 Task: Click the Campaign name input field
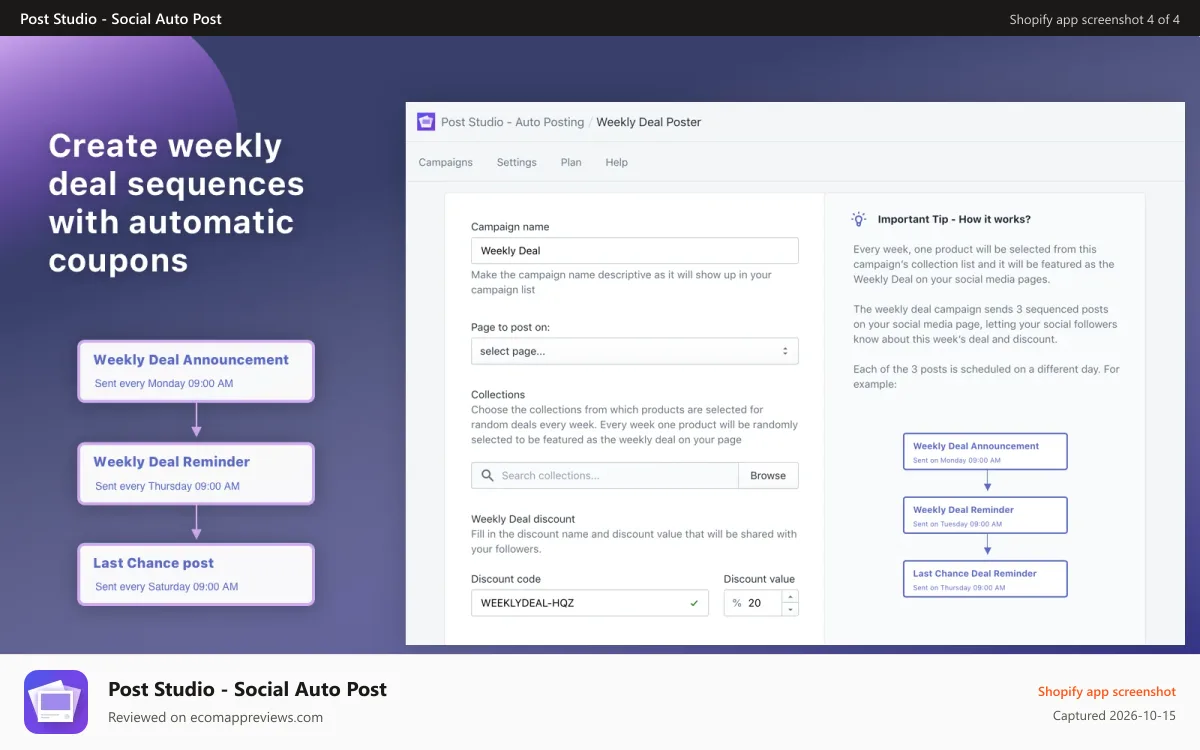[x=635, y=250]
